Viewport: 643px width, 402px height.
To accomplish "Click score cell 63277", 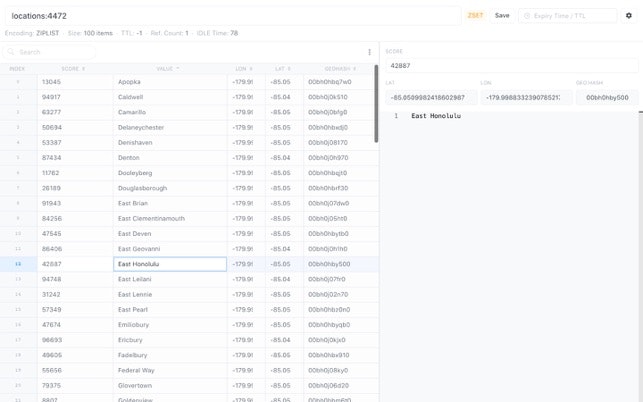I will pos(75,112).
